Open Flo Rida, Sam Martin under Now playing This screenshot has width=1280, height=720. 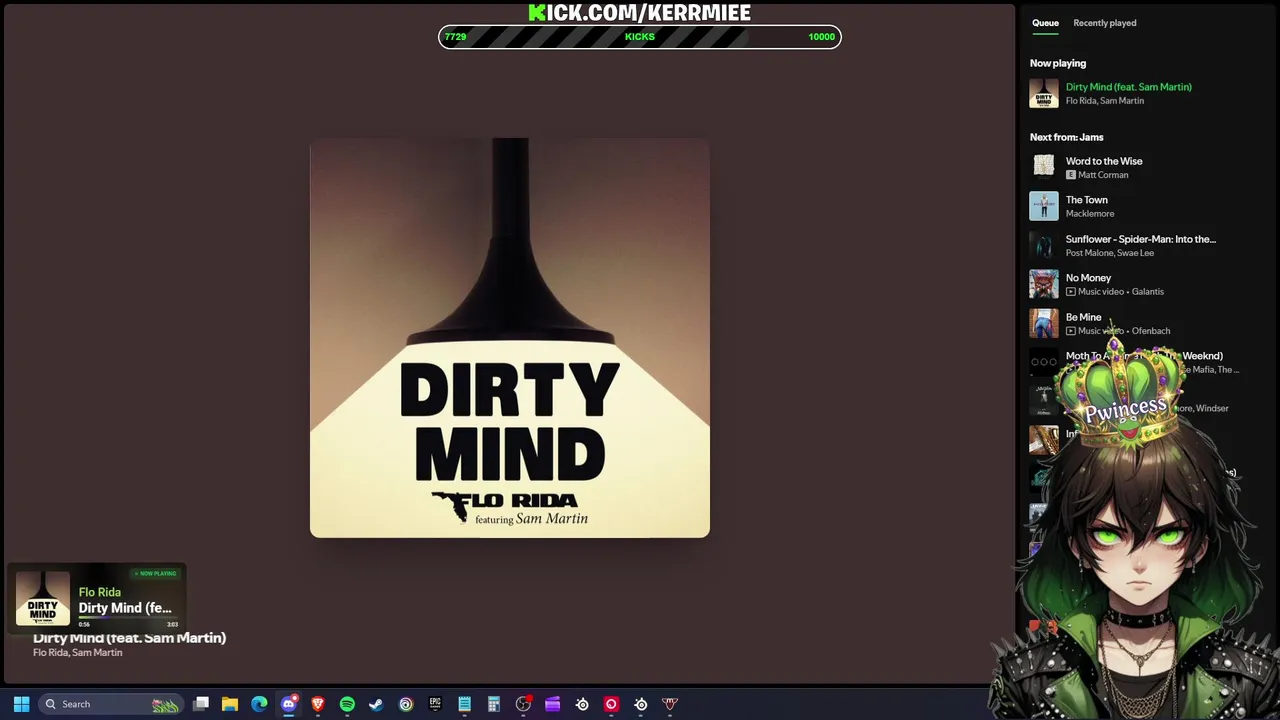1105,101
